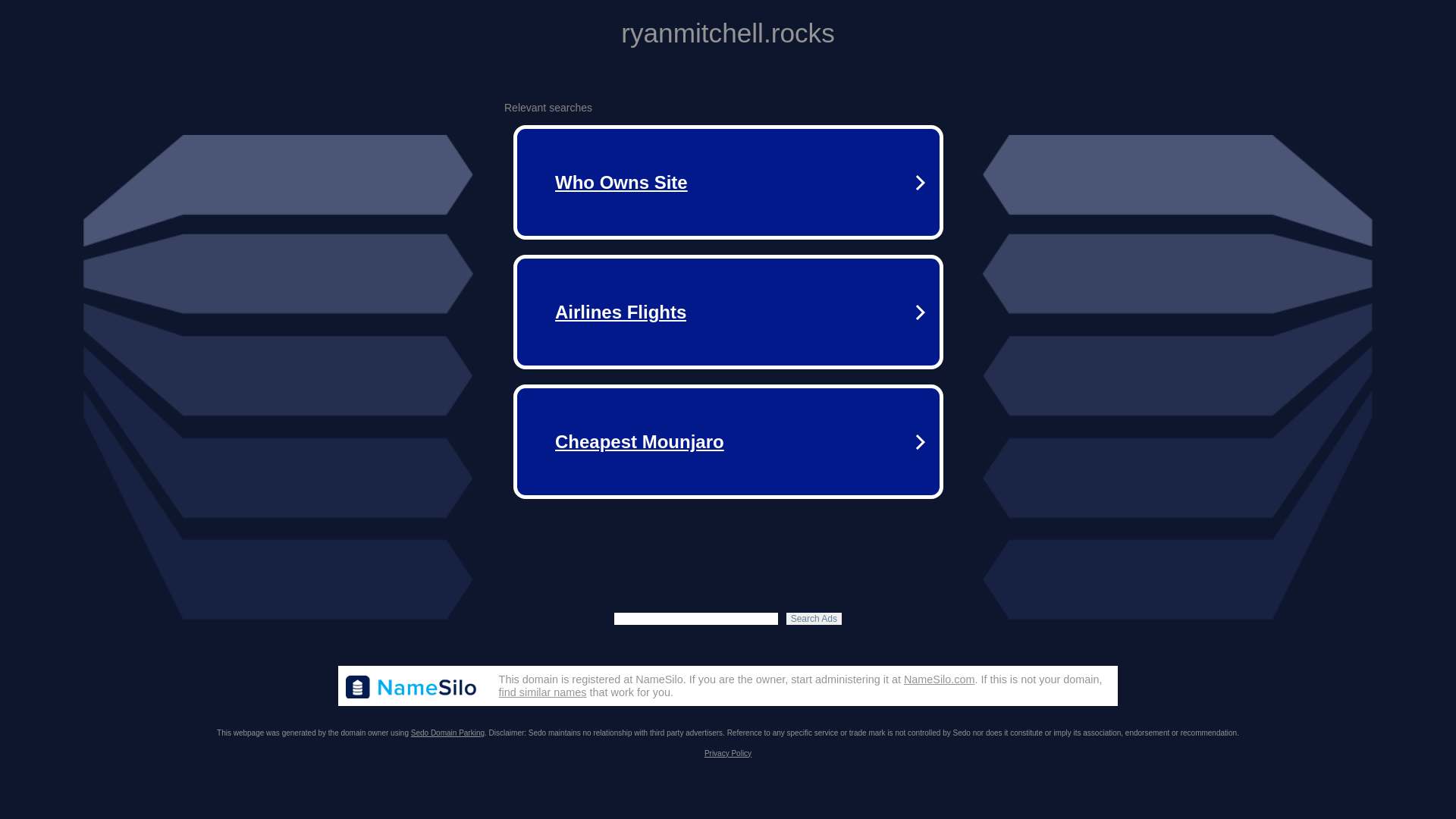Open the Cheapest Mounjaro search link
1456x819 pixels.
pyautogui.click(x=639, y=442)
